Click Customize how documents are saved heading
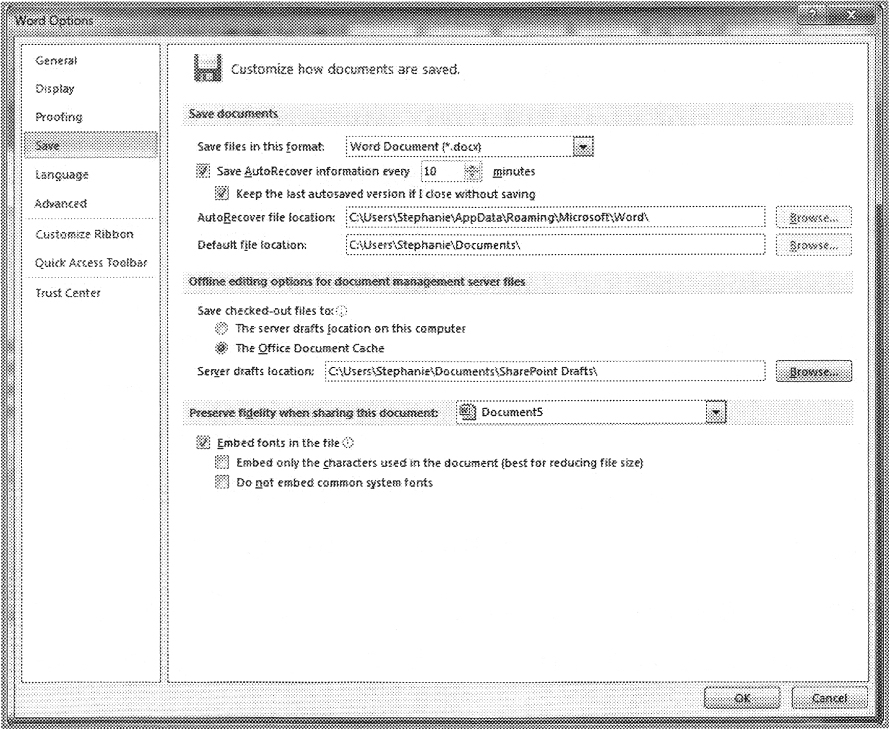The image size is (889, 729). 345,69
